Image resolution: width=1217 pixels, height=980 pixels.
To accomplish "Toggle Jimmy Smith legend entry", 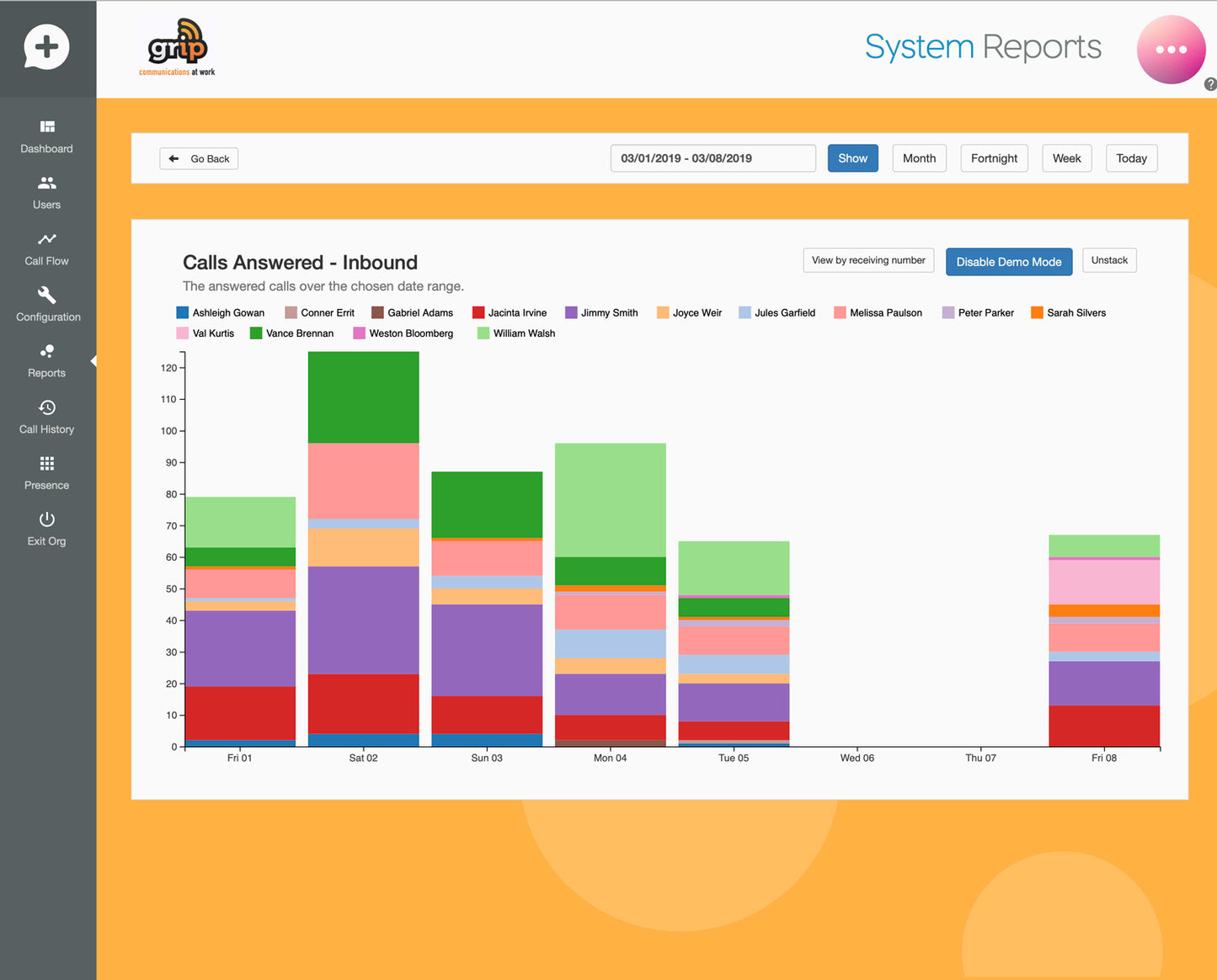I will [x=601, y=312].
